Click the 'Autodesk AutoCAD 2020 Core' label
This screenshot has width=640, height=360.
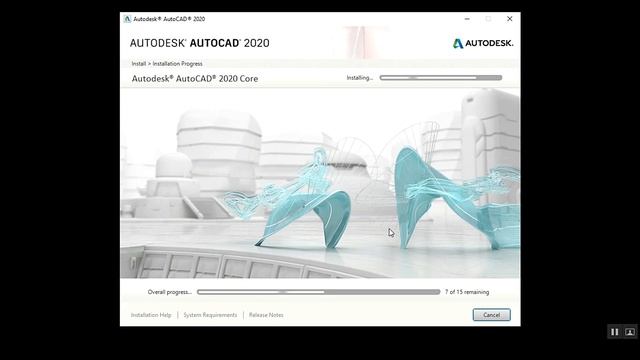(x=195, y=78)
